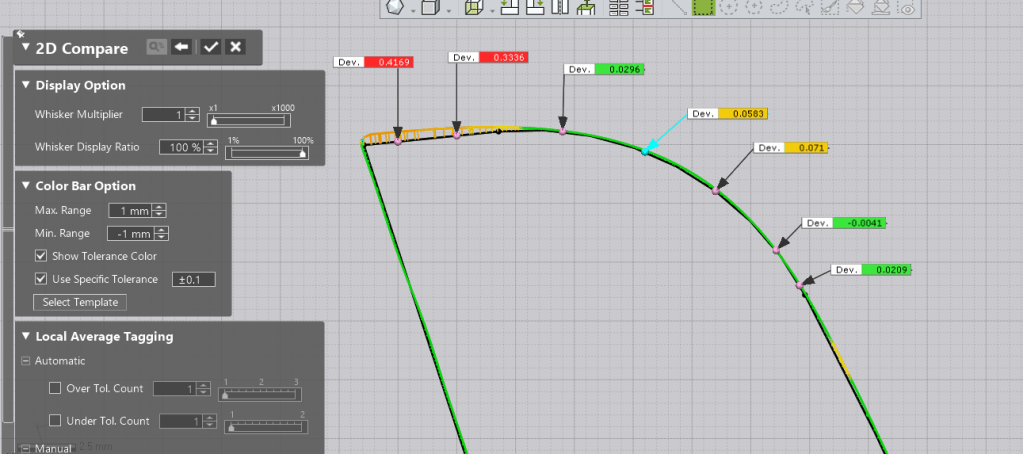Collapse the Display Option section
The width and height of the screenshot is (1023, 454).
pos(26,85)
